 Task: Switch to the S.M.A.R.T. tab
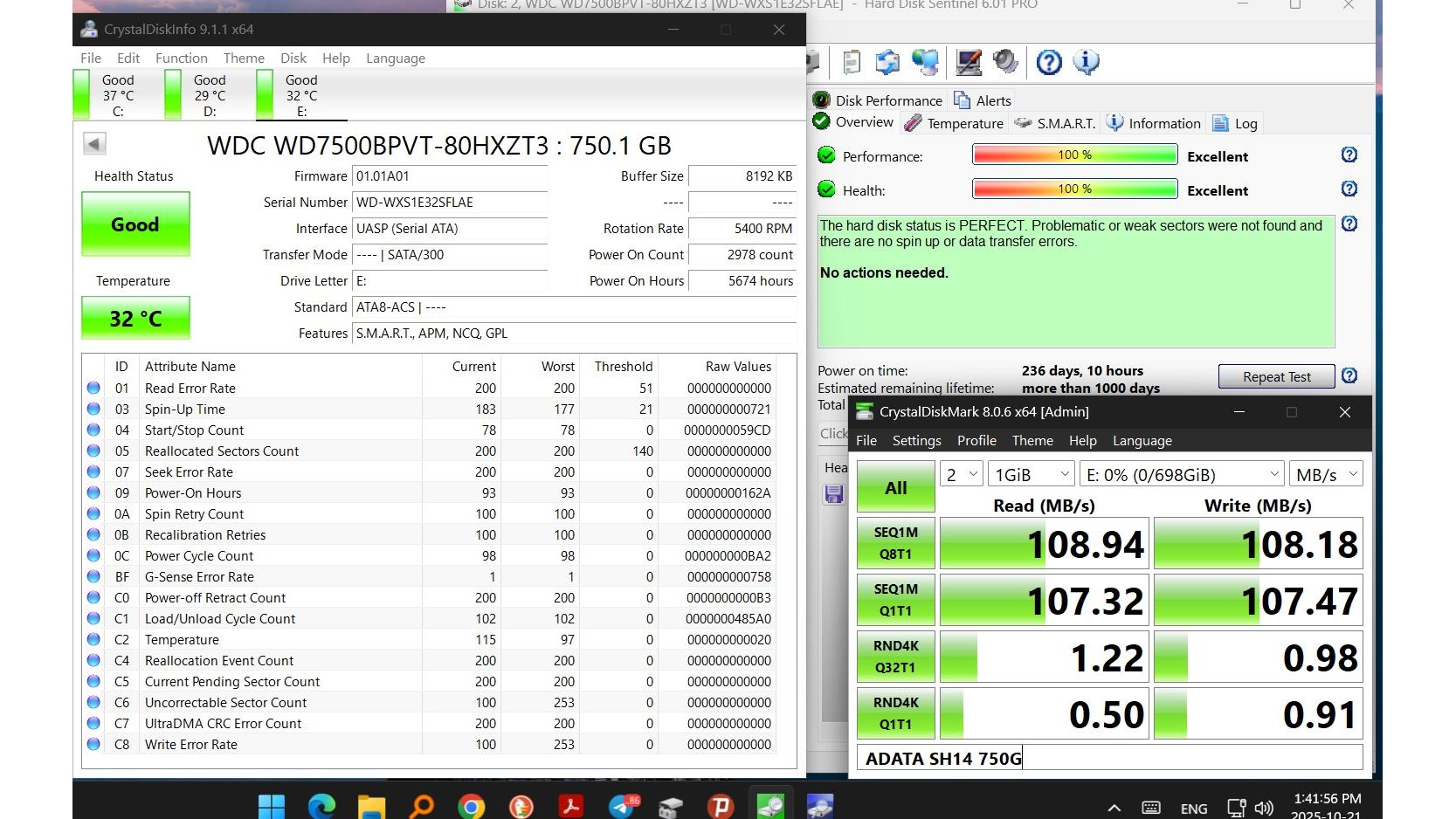point(1055,124)
